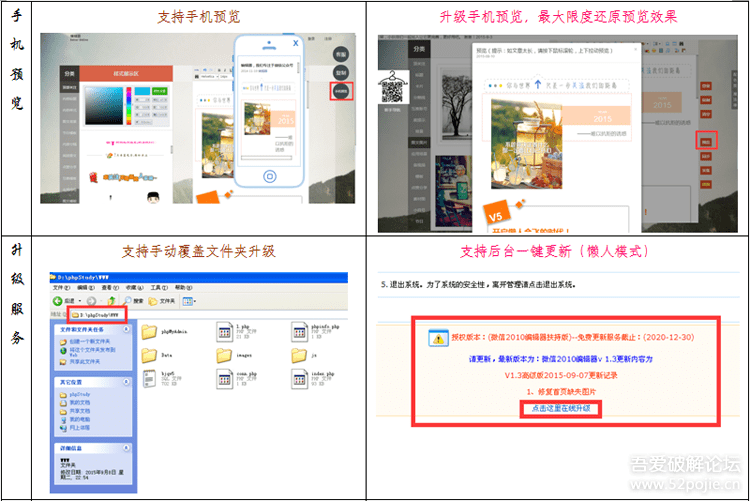This screenshot has height=501, width=750.
Task: Open the 工具 menu in Explorer
Action: tap(159, 288)
